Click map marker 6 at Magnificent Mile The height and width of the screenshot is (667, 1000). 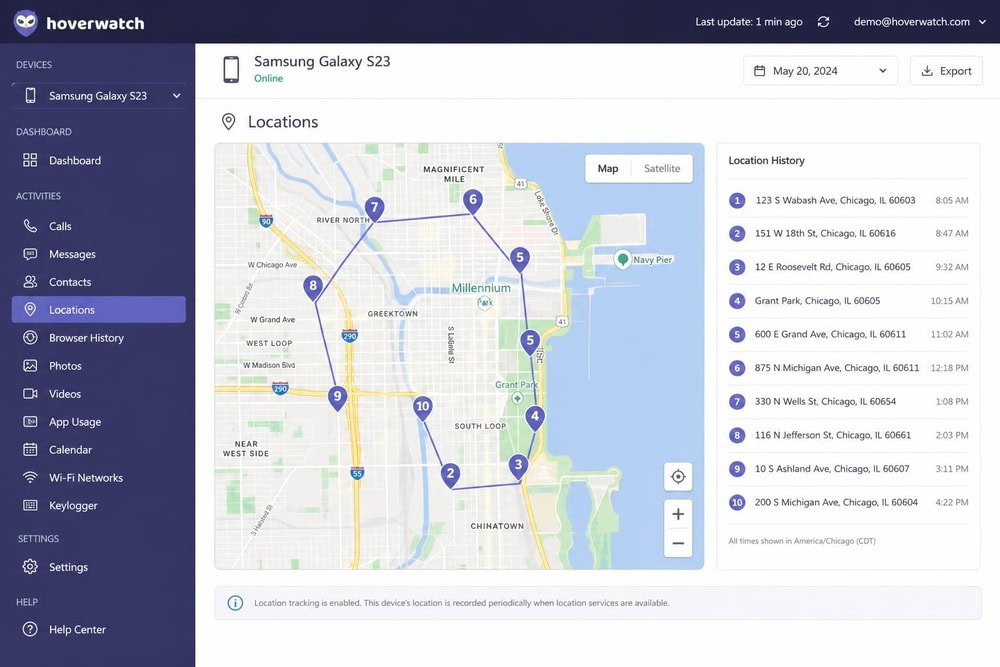[473, 200]
